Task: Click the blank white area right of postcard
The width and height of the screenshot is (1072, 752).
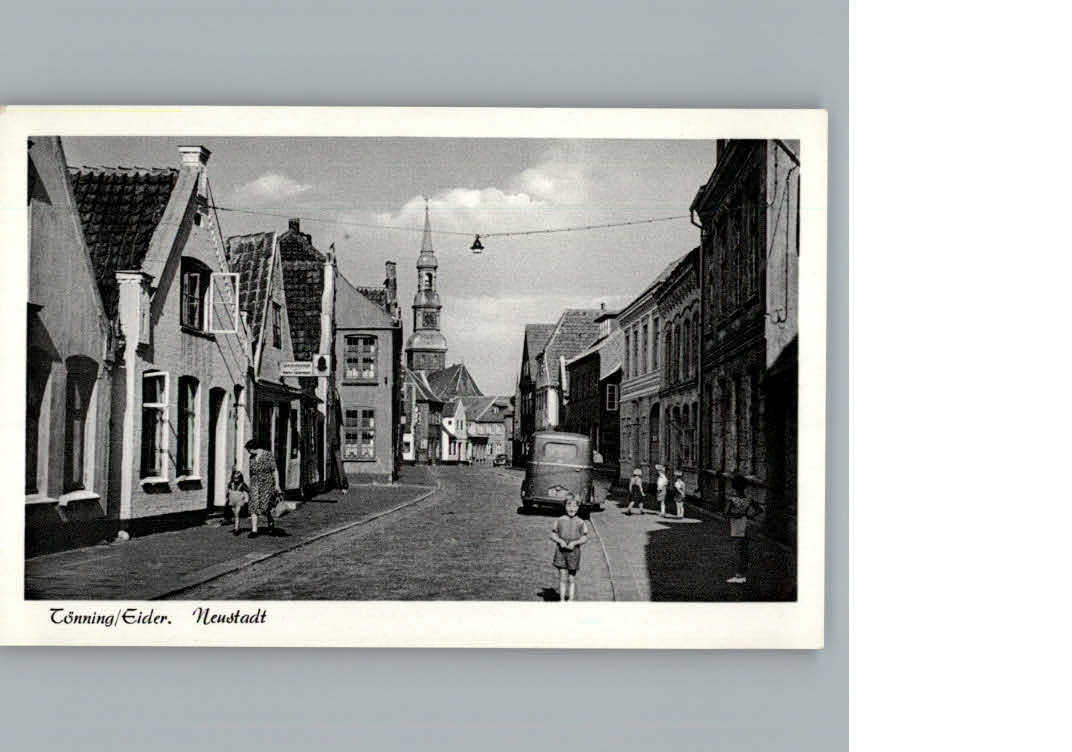Action: coord(950,380)
